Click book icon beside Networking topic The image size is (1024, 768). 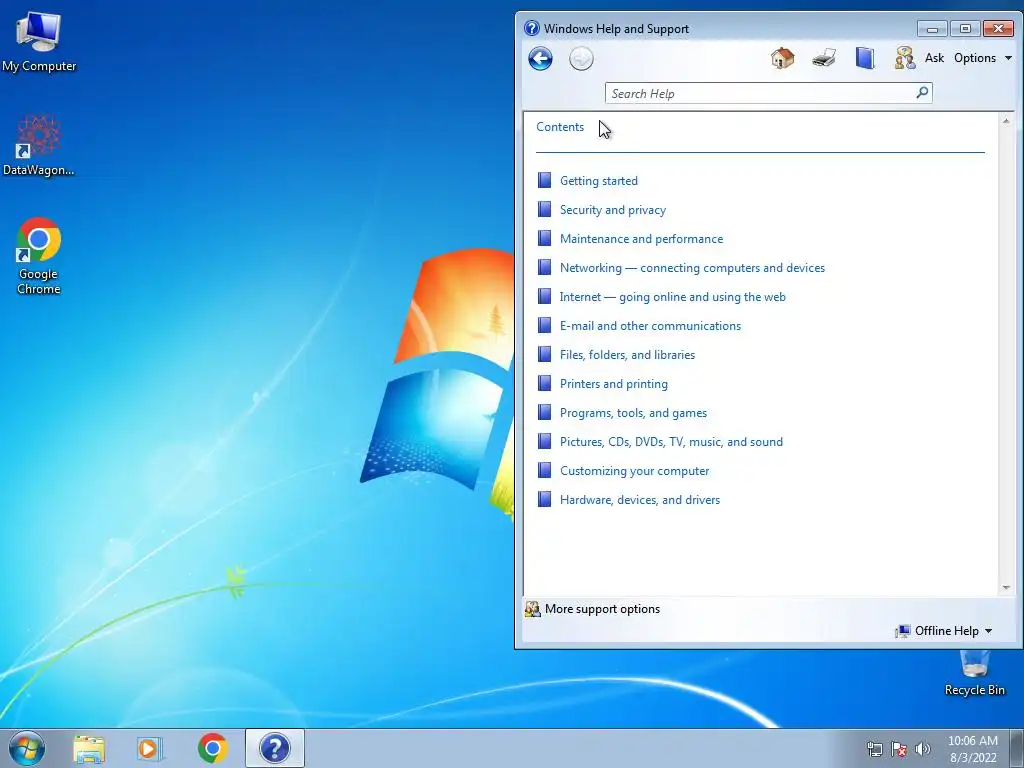pyautogui.click(x=544, y=267)
